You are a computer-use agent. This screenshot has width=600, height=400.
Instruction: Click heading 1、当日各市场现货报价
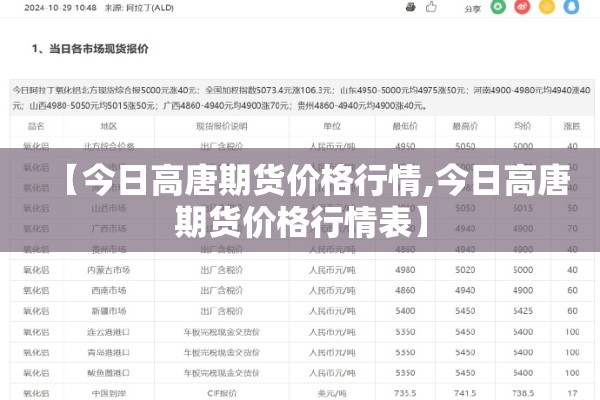90,49
